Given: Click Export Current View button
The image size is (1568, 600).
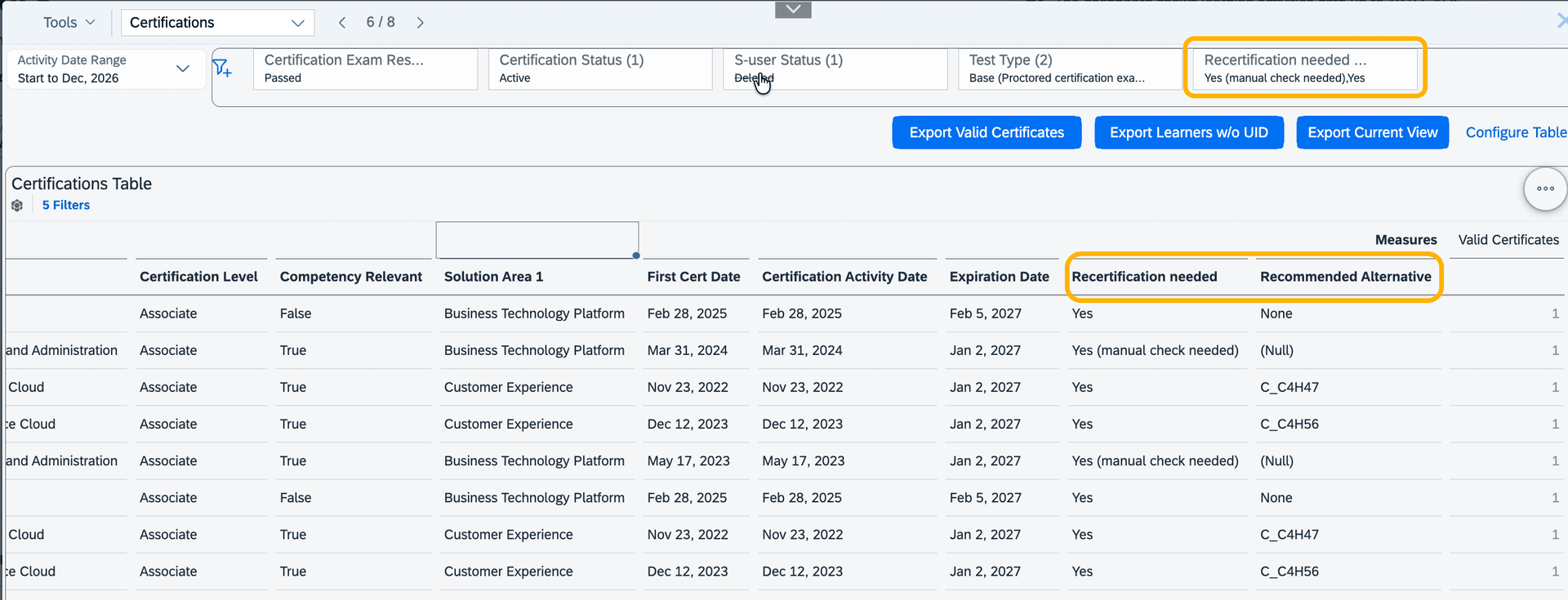Looking at the screenshot, I should click(x=1372, y=132).
